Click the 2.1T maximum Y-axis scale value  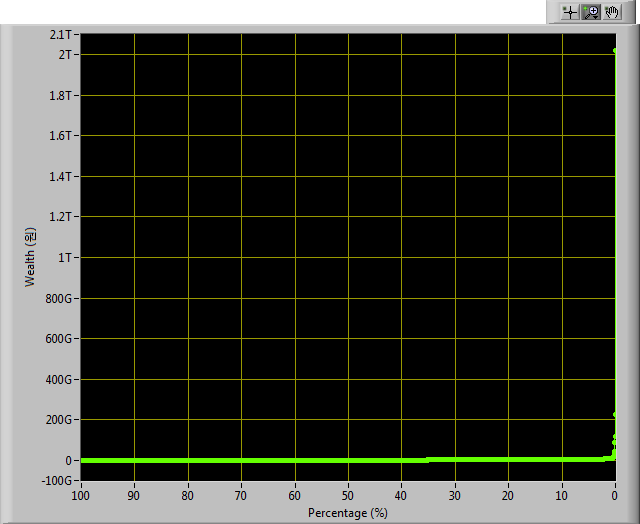(60, 35)
